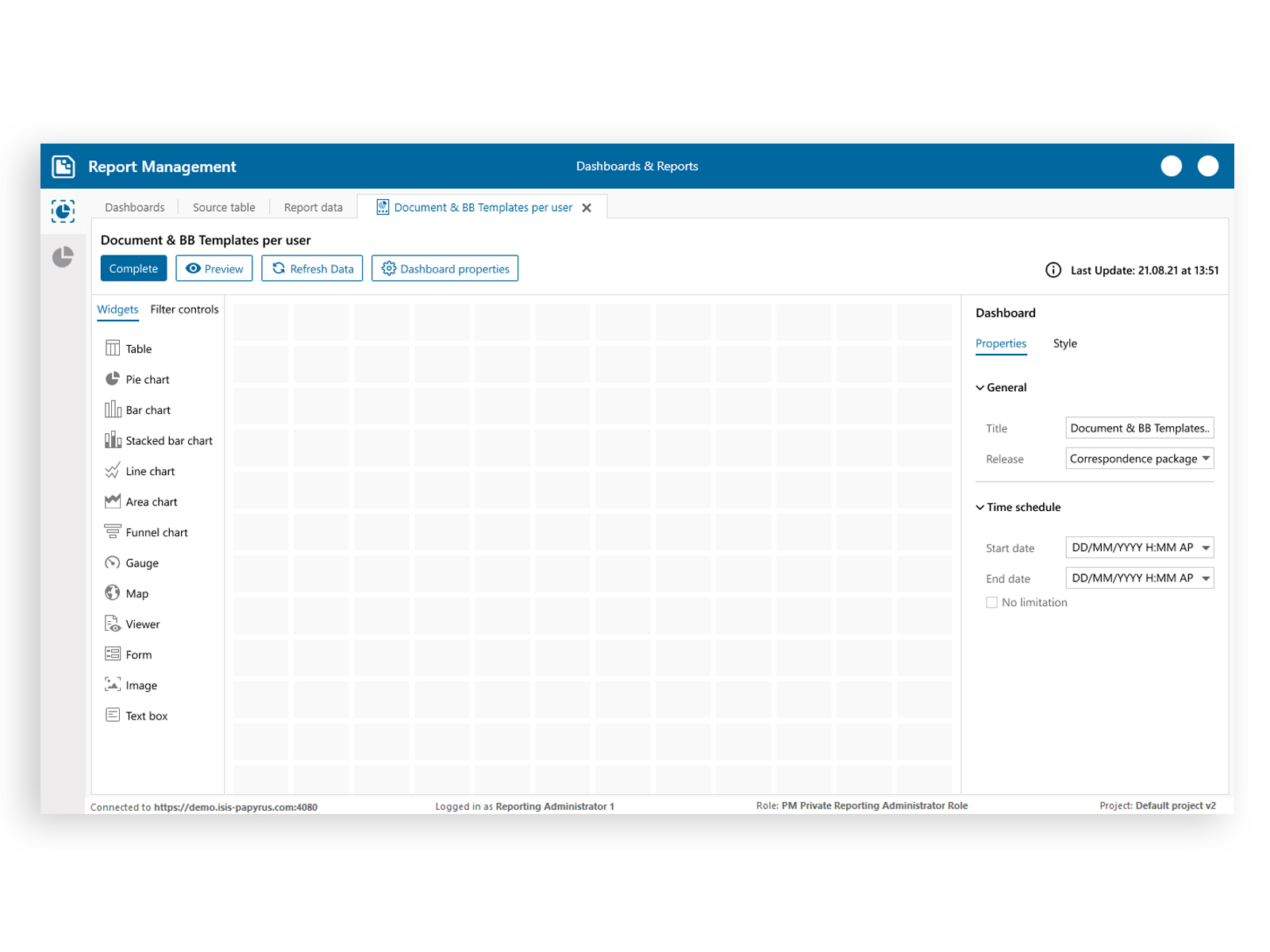The width and height of the screenshot is (1270, 952).
Task: Add an Image widget
Action: [141, 685]
